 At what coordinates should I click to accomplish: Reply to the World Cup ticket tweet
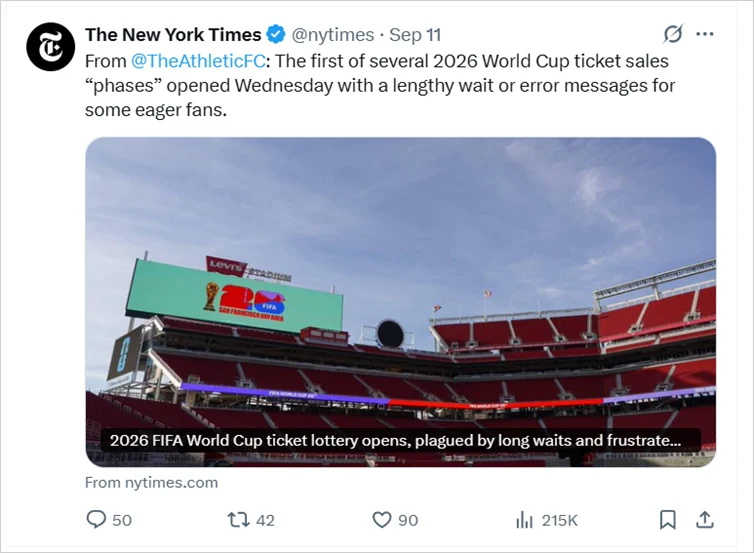(x=97, y=520)
